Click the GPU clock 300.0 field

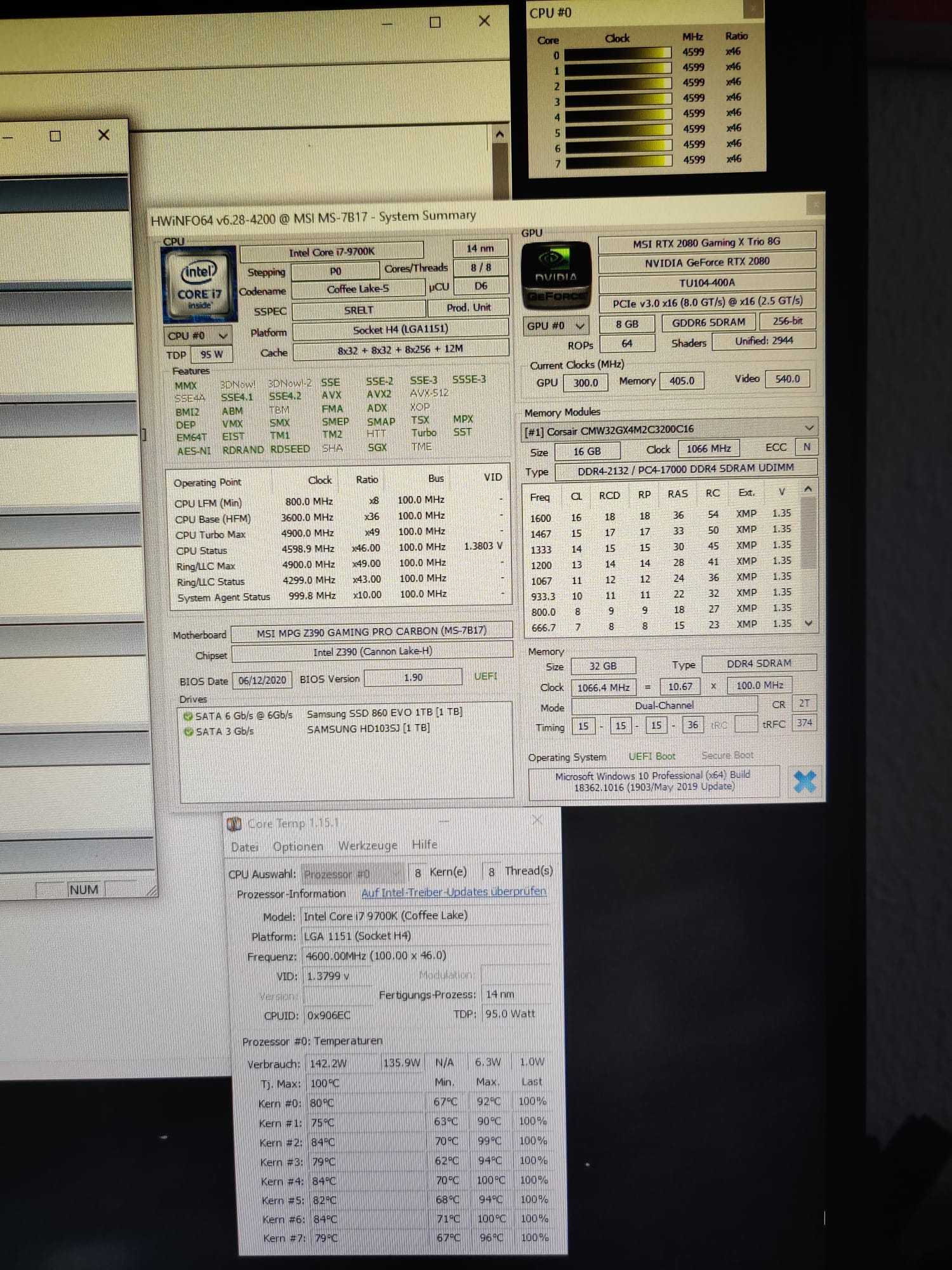click(586, 382)
